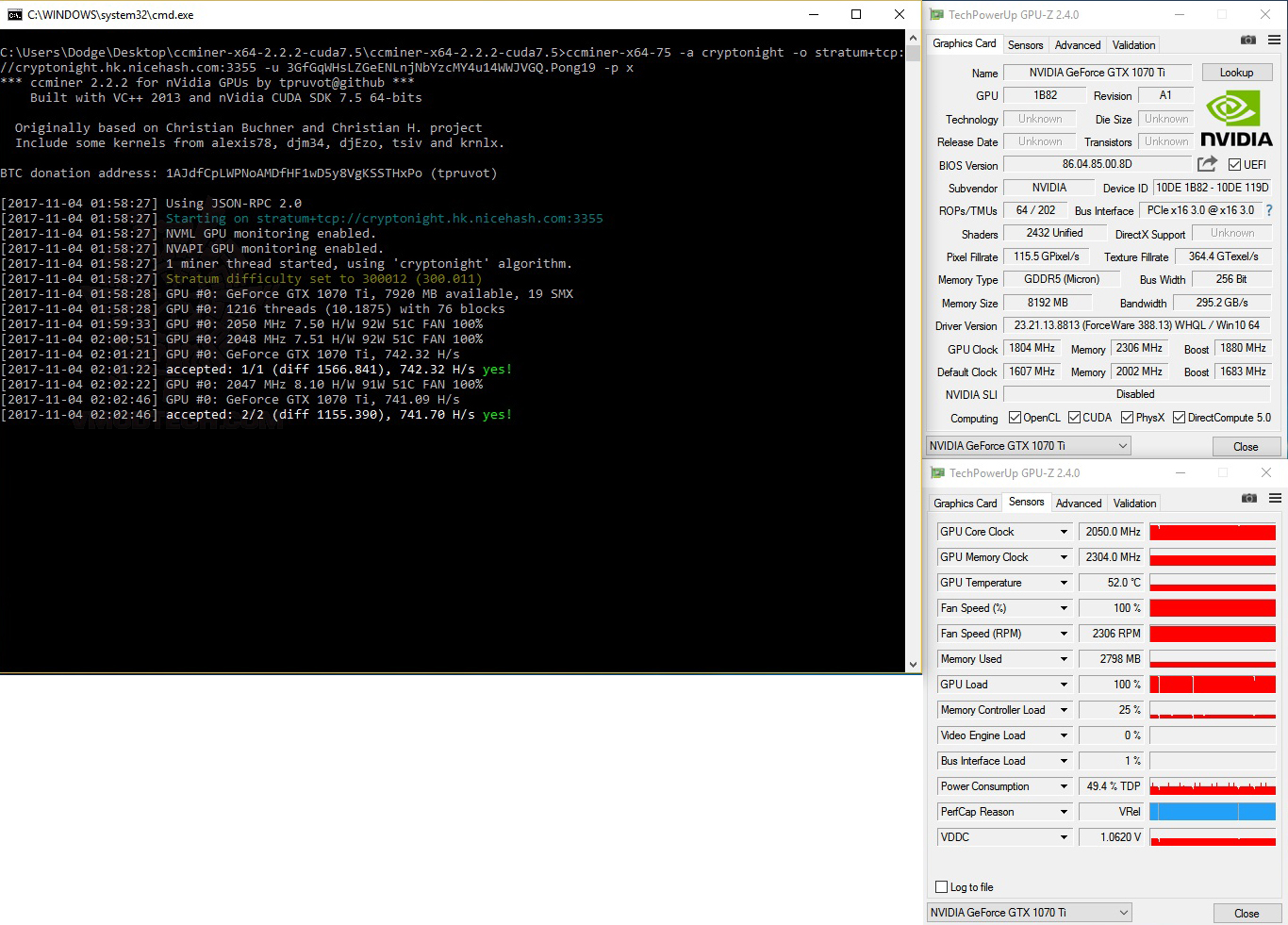
Task: Open the GPU Load sensor dropdown
Action: (x=1064, y=685)
